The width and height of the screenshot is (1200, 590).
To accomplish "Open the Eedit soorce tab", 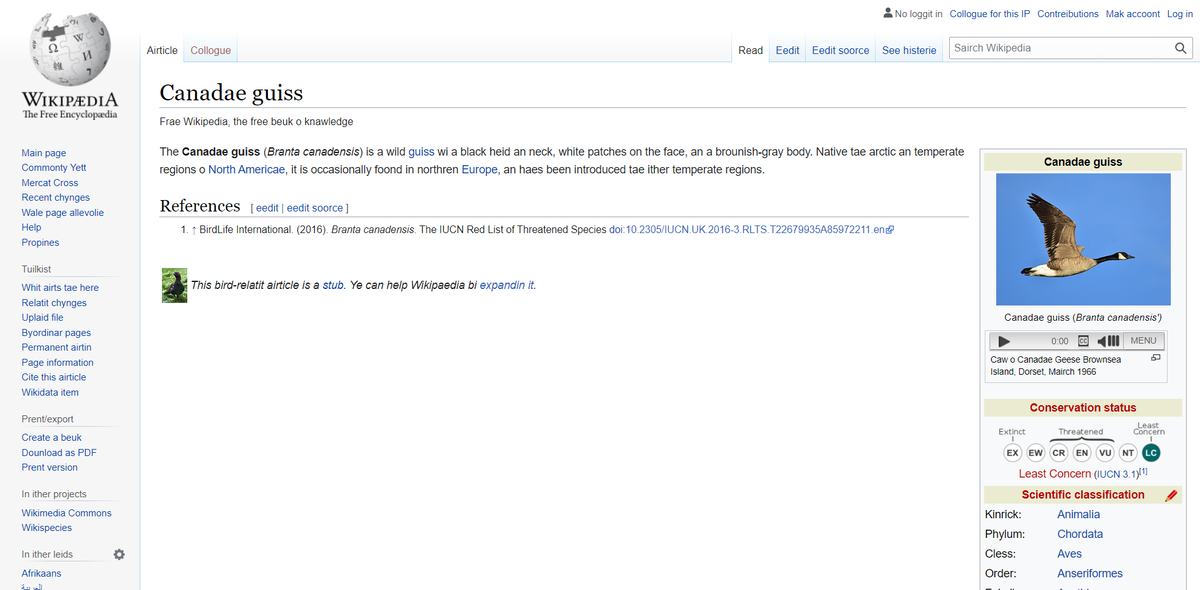I will point(840,50).
